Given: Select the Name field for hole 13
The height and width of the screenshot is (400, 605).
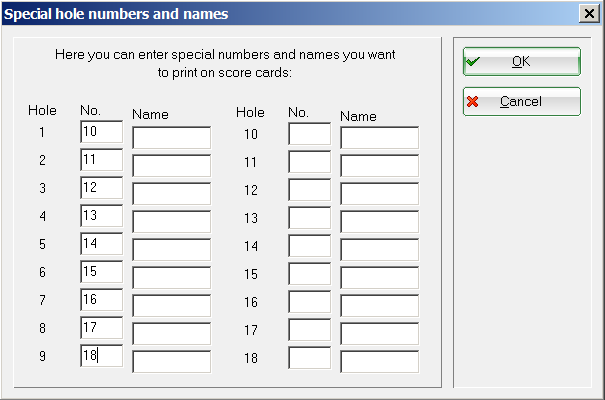Looking at the screenshot, I should point(379,222).
